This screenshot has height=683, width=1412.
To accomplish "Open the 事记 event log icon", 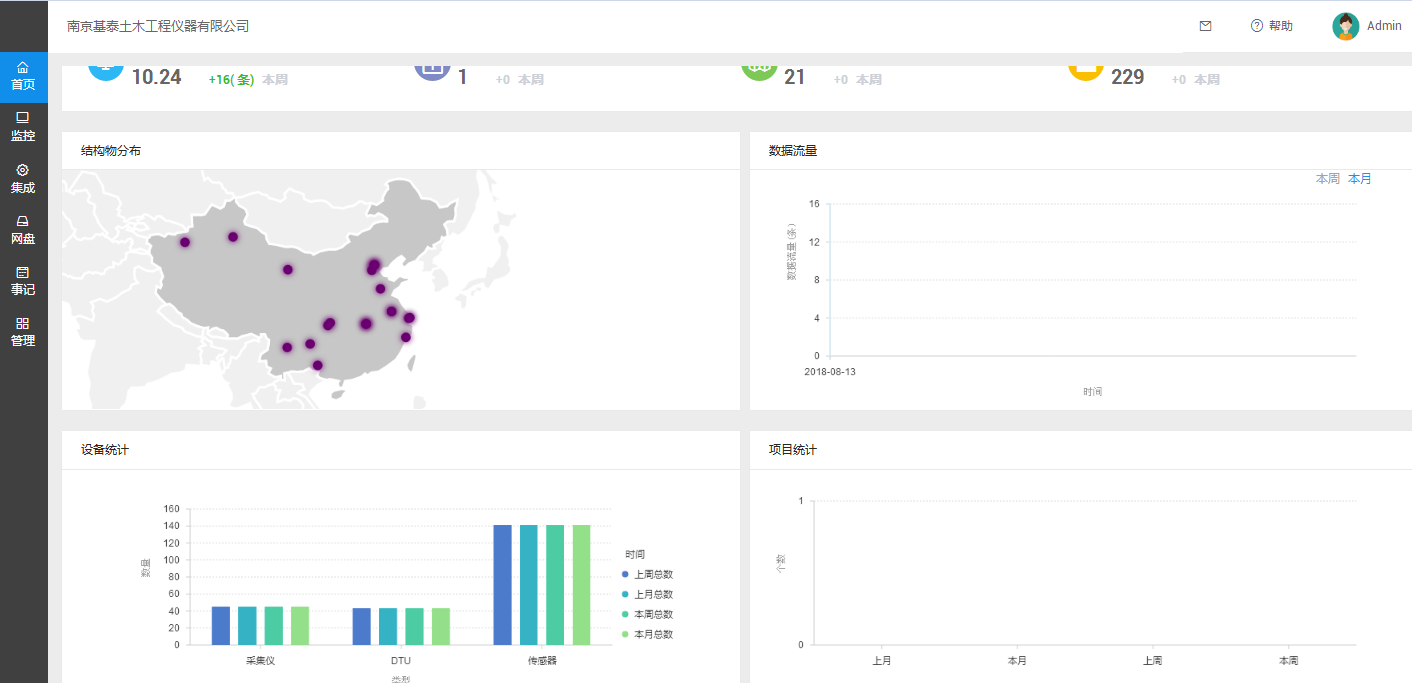I will coord(23,272).
